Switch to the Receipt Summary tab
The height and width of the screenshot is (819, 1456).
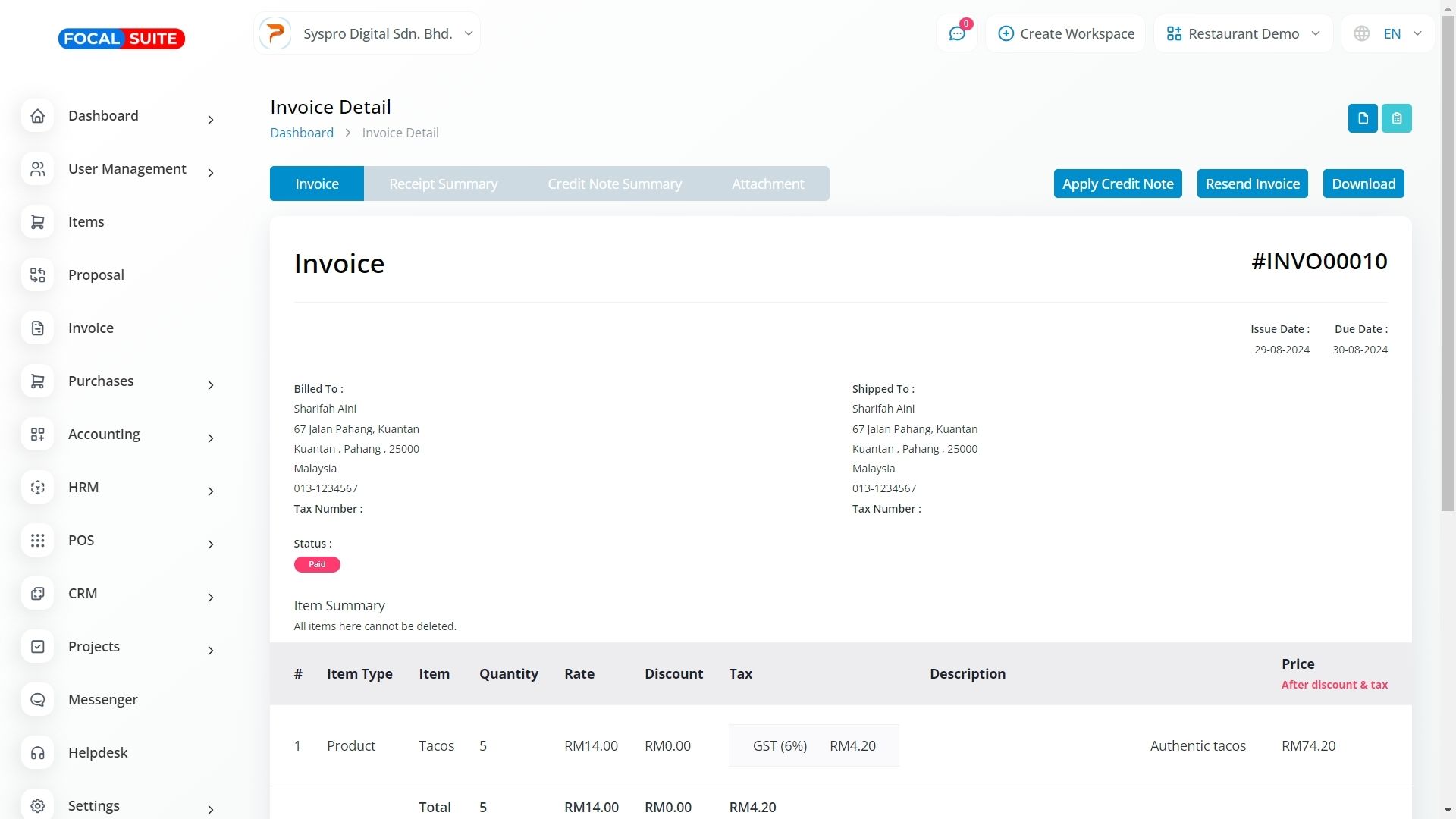pos(443,184)
